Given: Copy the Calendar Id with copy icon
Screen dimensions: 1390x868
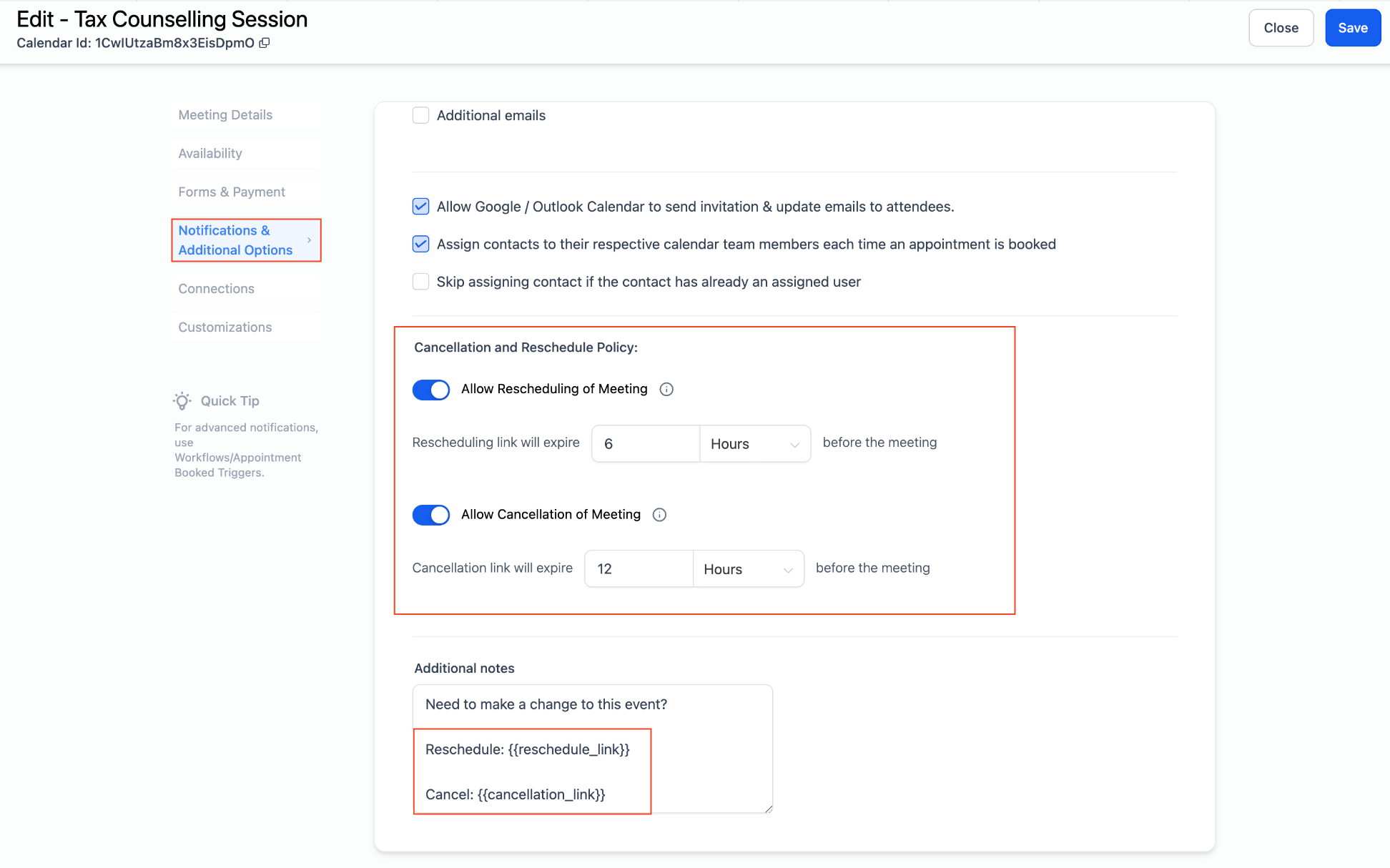Looking at the screenshot, I should [265, 43].
